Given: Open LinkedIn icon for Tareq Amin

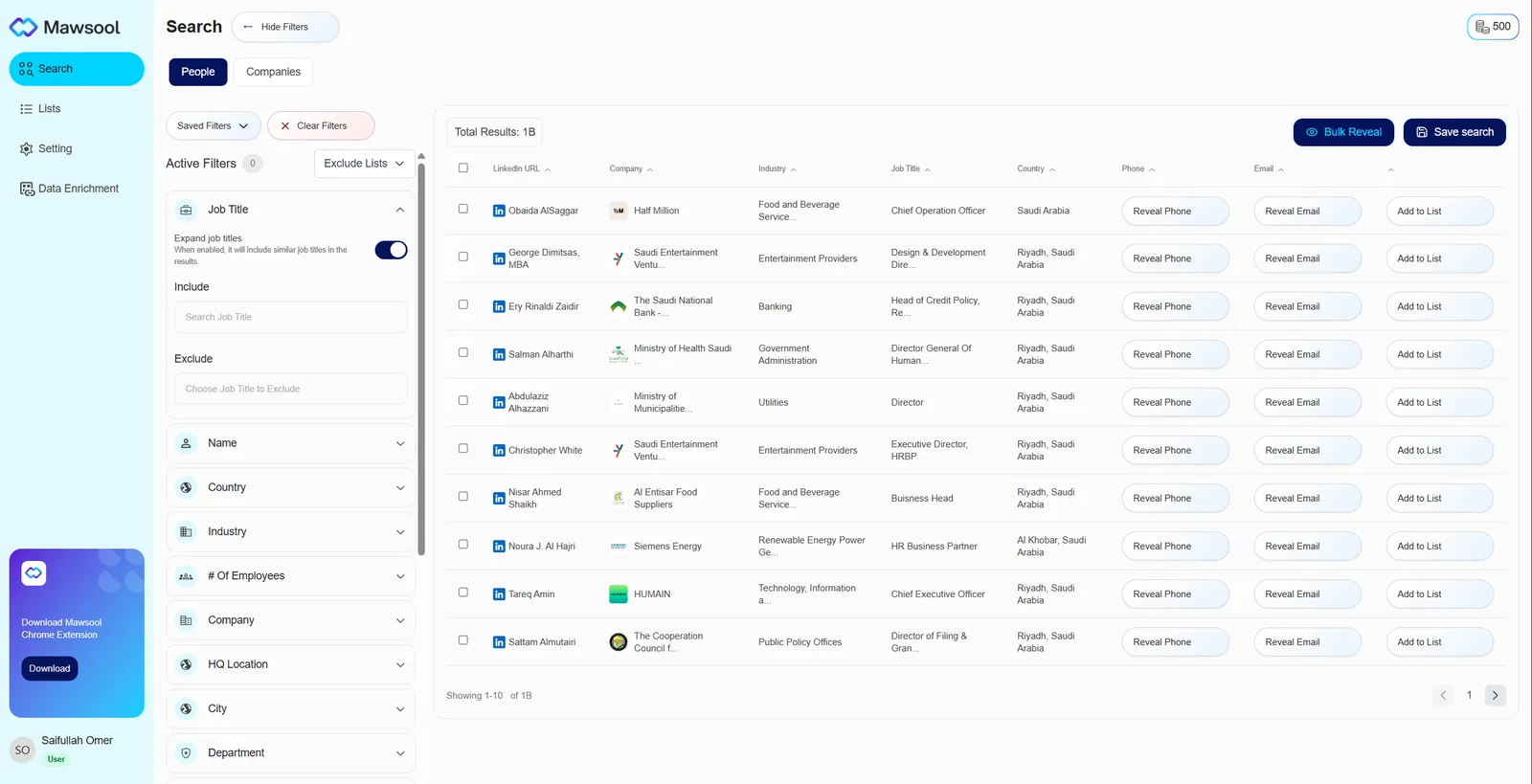Looking at the screenshot, I should 499,594.
